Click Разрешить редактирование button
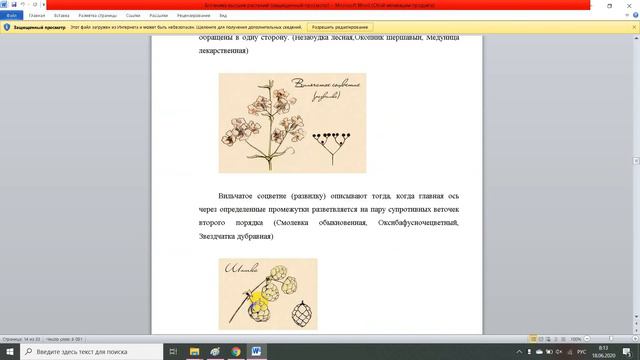 coord(340,27)
